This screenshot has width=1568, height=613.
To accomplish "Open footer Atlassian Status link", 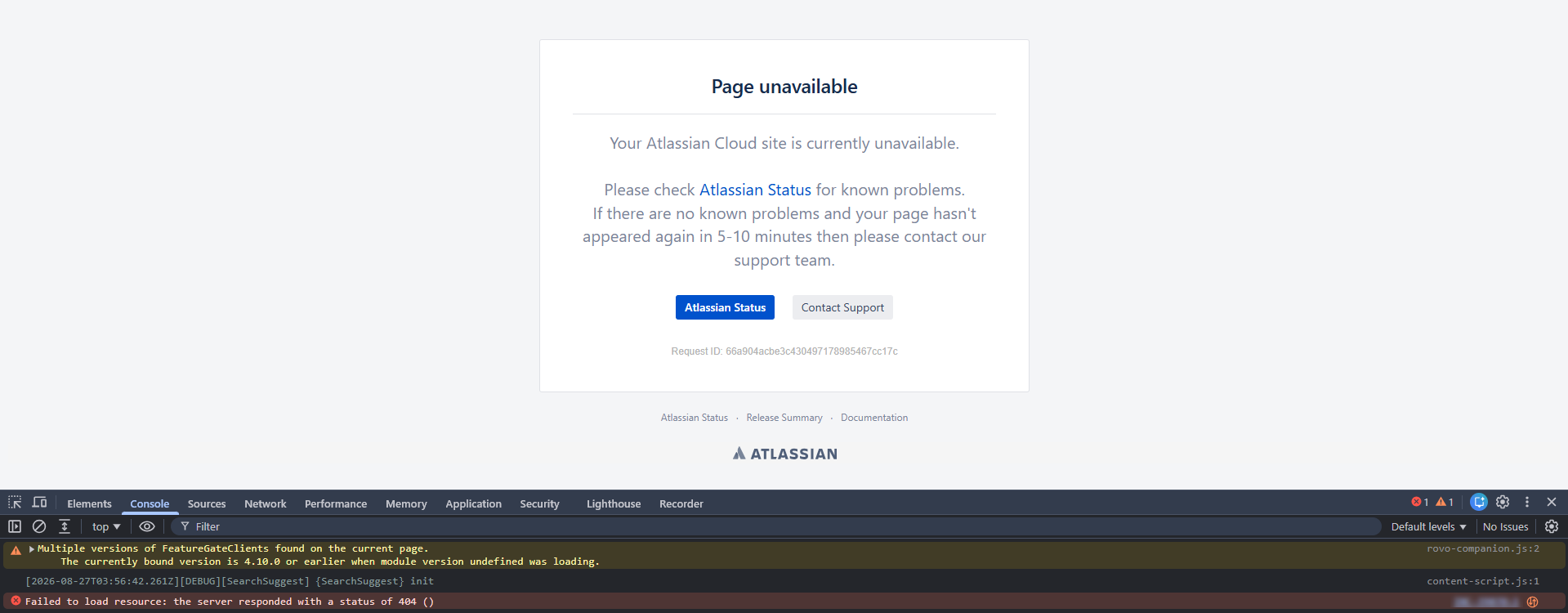I will (695, 418).
